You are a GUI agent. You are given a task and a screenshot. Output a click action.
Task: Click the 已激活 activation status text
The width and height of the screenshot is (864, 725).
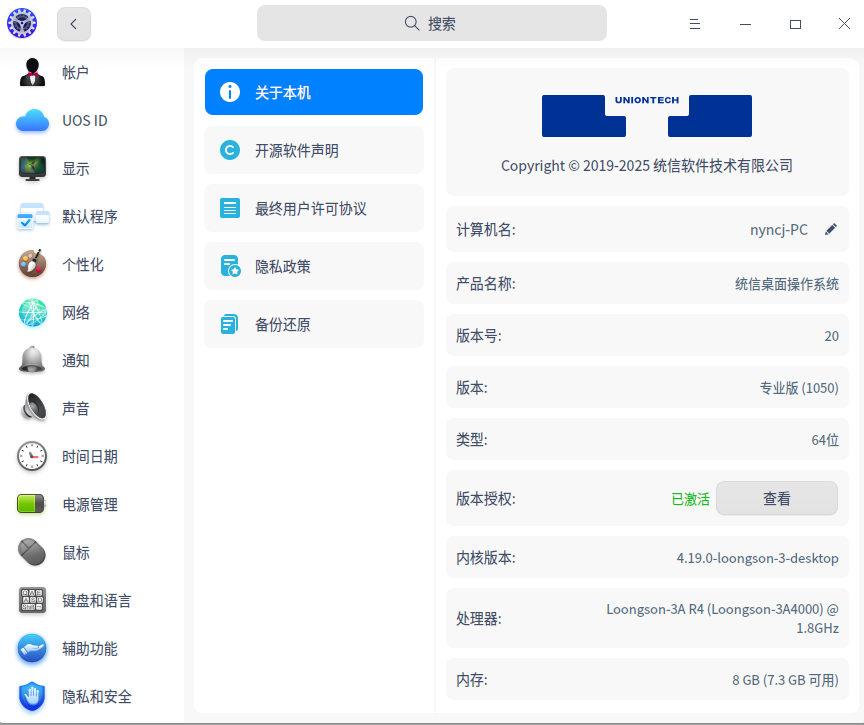point(690,499)
